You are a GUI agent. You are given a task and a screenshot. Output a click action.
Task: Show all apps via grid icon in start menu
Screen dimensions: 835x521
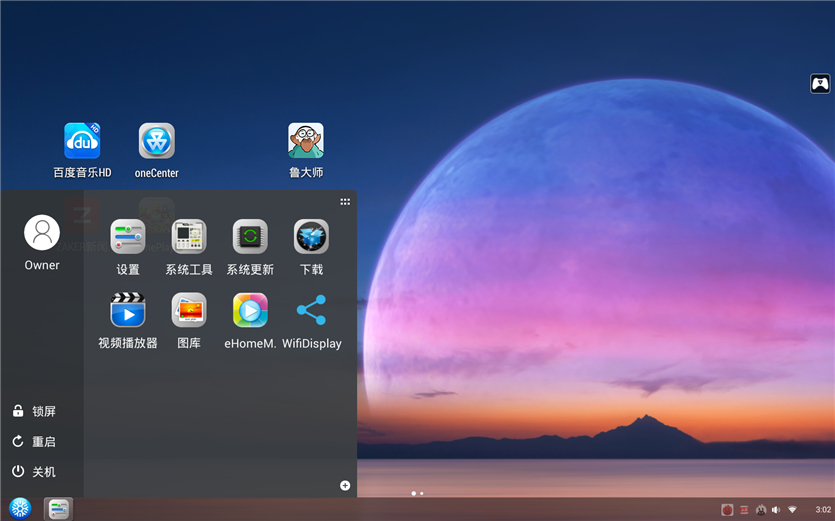345,202
